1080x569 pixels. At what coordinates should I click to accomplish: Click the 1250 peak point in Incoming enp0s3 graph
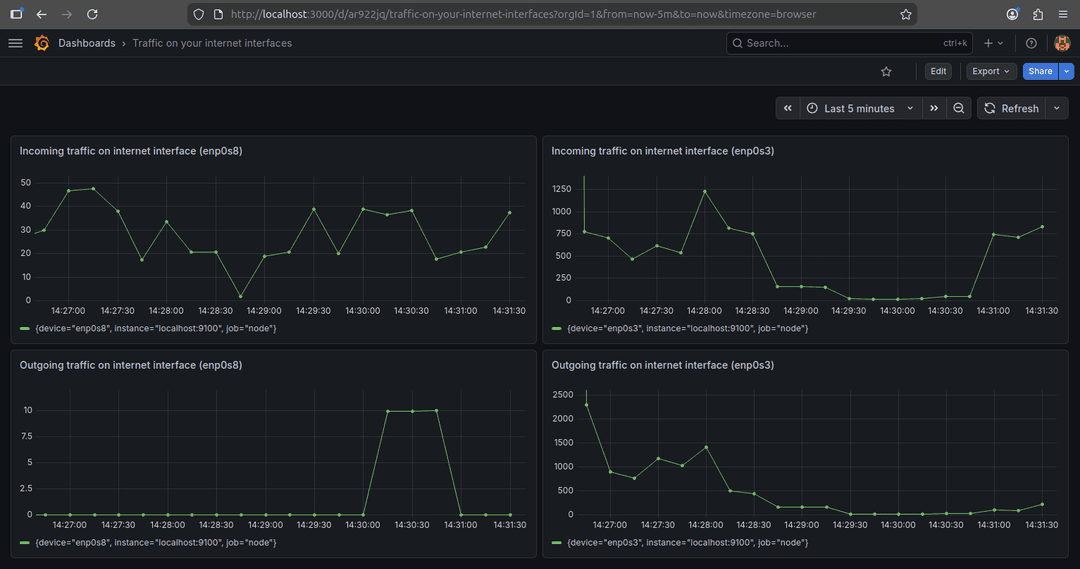(x=705, y=192)
